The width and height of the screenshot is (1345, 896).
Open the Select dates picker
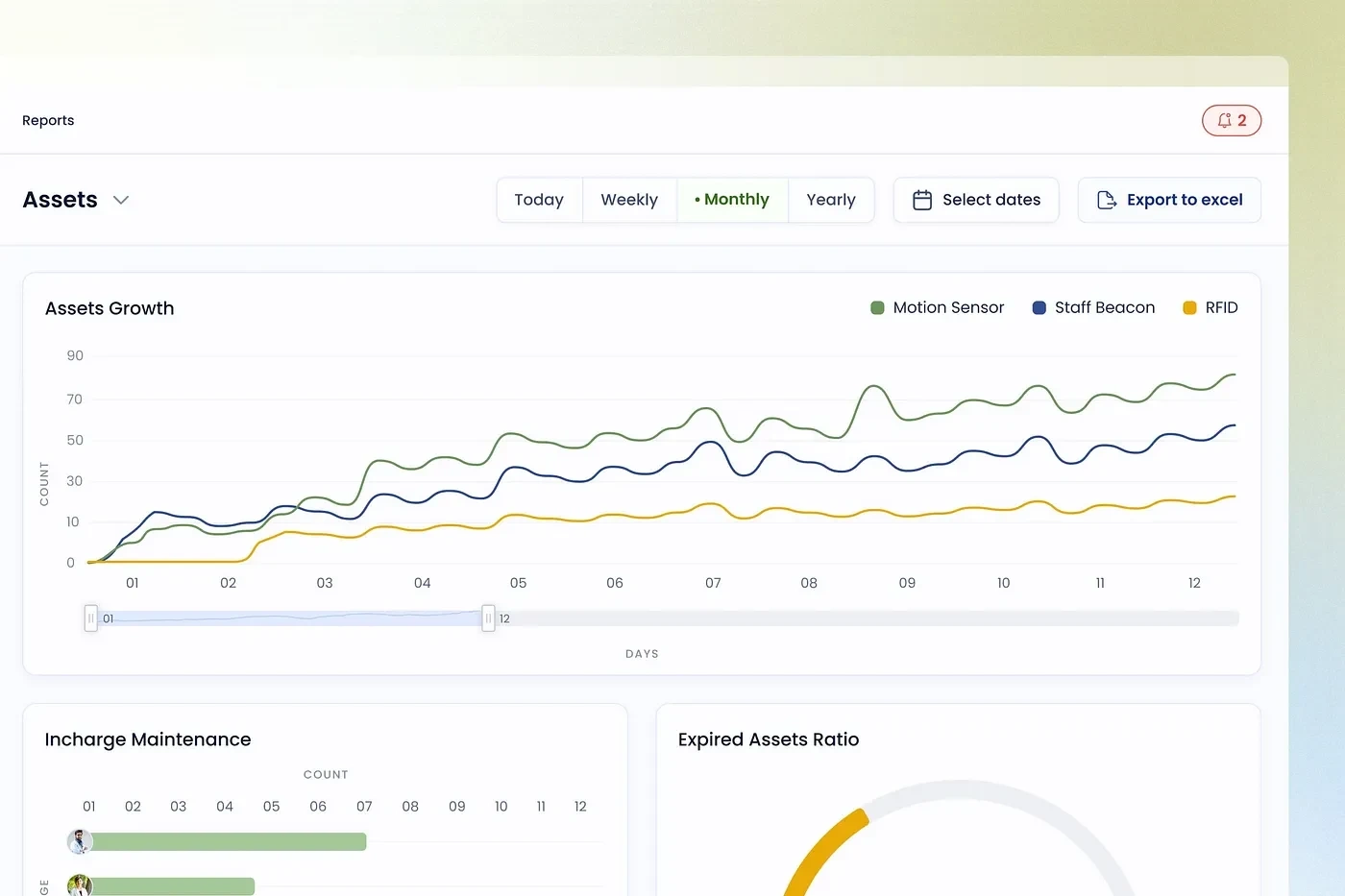pos(976,200)
